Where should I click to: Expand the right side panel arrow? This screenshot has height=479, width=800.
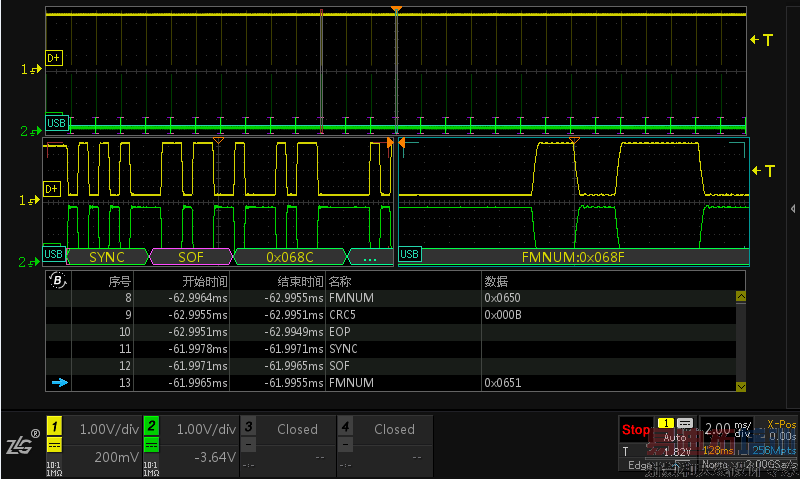[793, 209]
